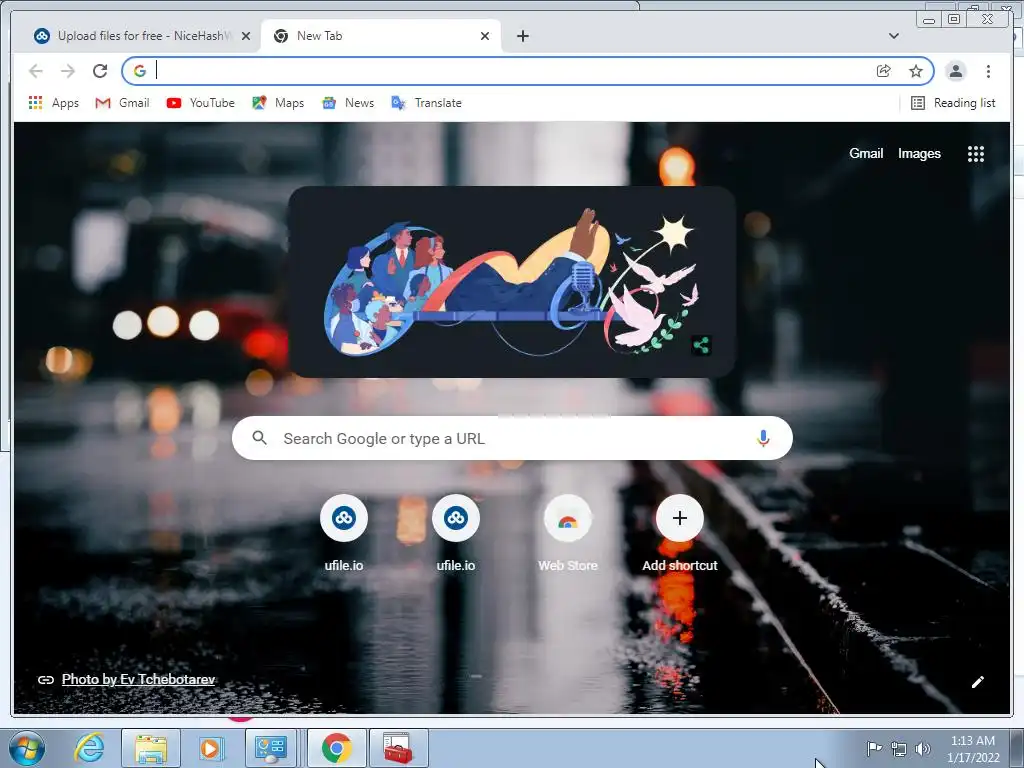Open File Explorer from the taskbar
This screenshot has width=1024, height=768.
click(x=151, y=748)
